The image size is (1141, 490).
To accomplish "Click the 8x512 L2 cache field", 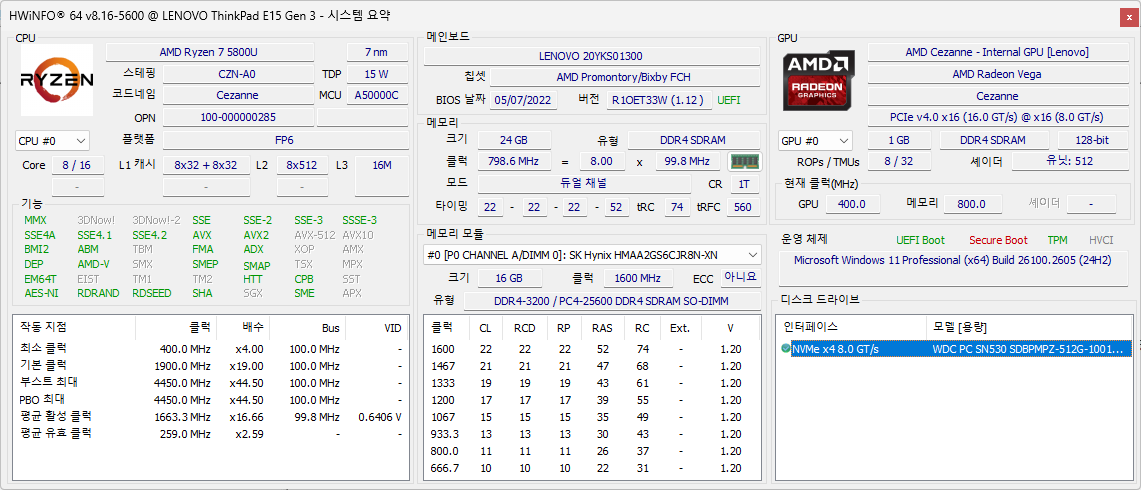I will (x=302, y=165).
